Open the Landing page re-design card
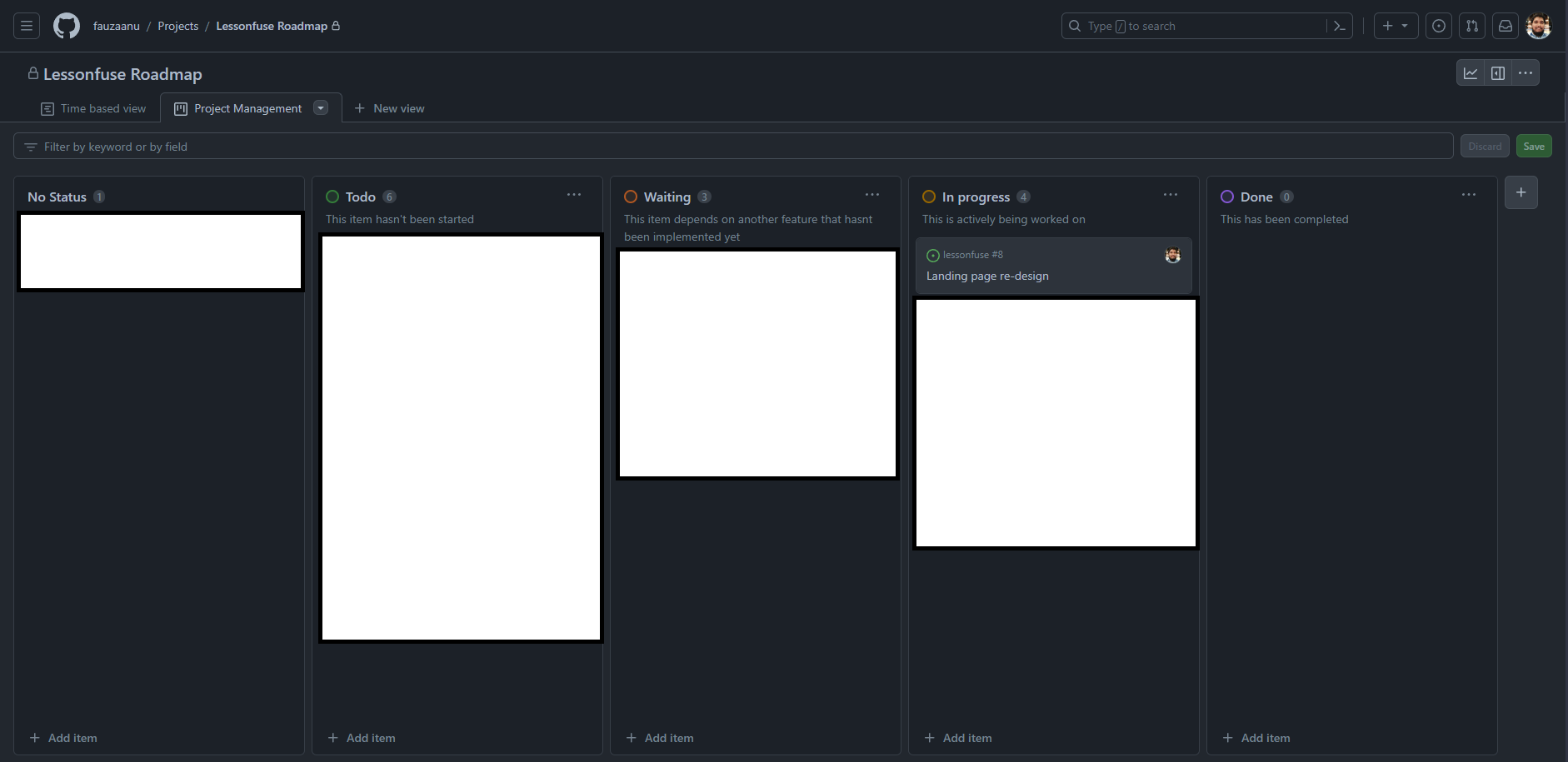The image size is (1568, 762). coord(987,276)
